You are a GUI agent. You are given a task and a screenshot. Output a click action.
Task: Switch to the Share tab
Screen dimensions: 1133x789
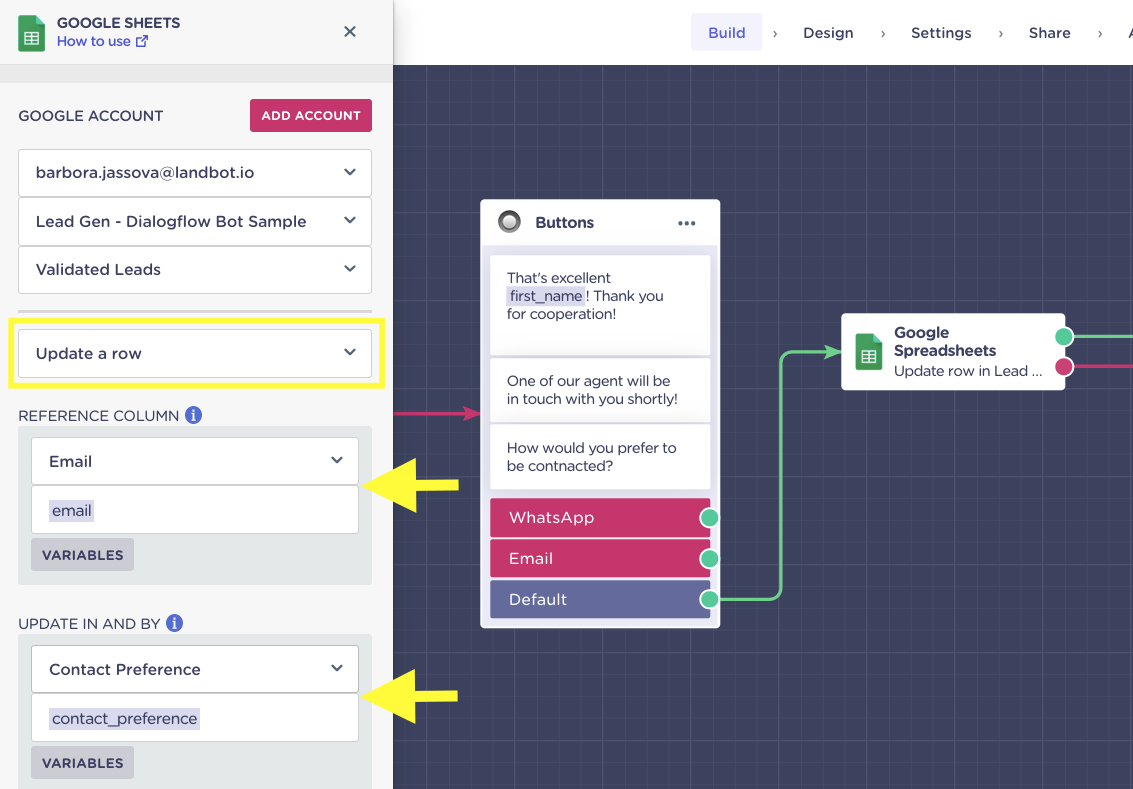click(x=1049, y=33)
